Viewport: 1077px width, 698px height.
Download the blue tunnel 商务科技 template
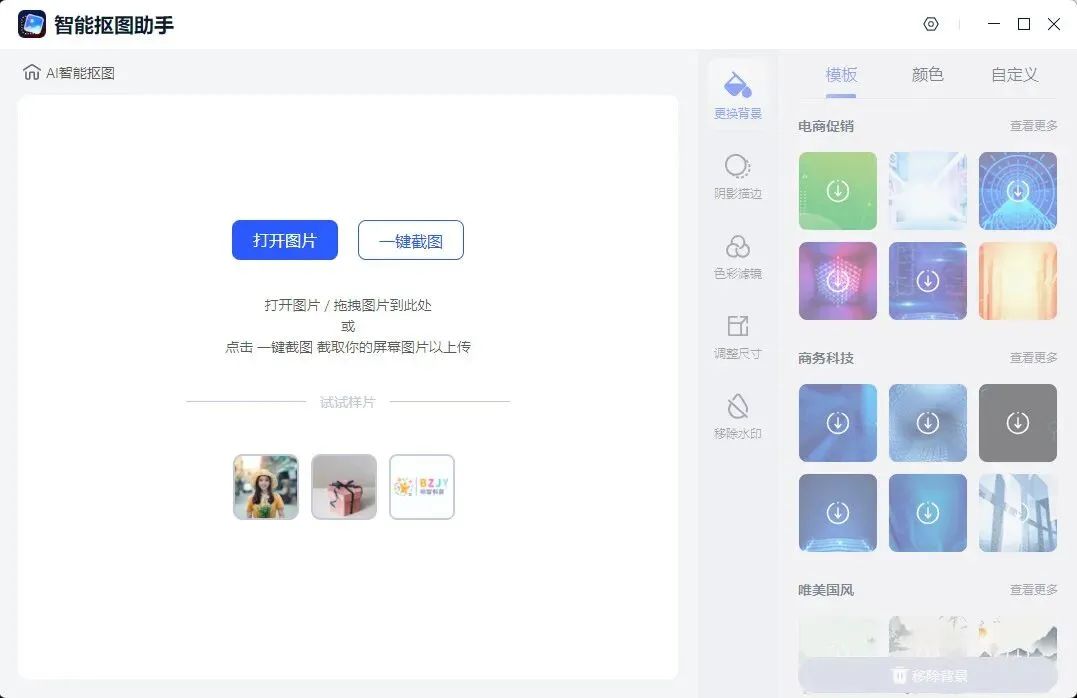928,423
